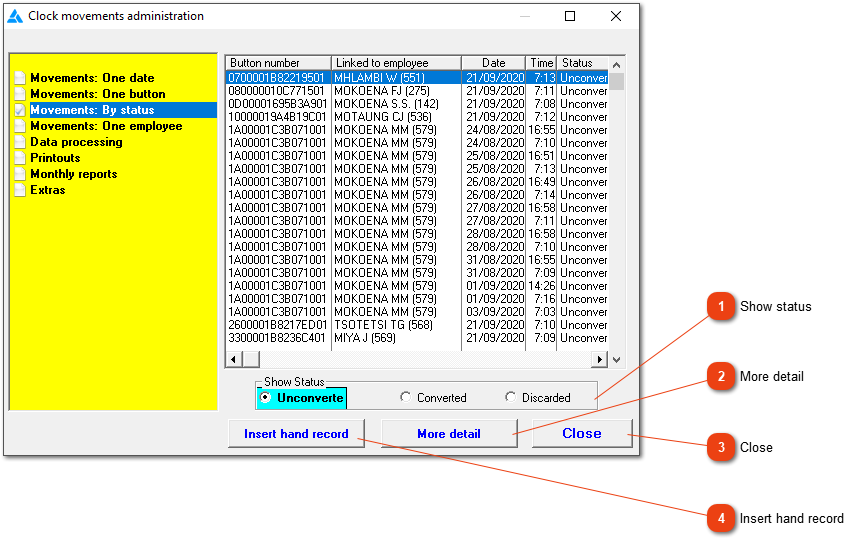Sort by Linked to employee column header
This screenshot has width=860, height=543.
(x=397, y=63)
